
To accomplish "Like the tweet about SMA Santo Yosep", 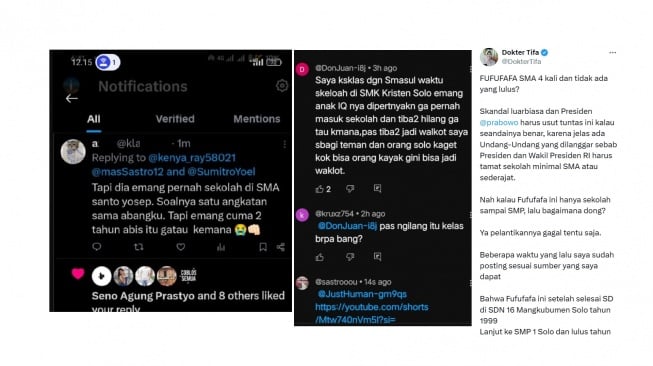I will tap(180, 247).
